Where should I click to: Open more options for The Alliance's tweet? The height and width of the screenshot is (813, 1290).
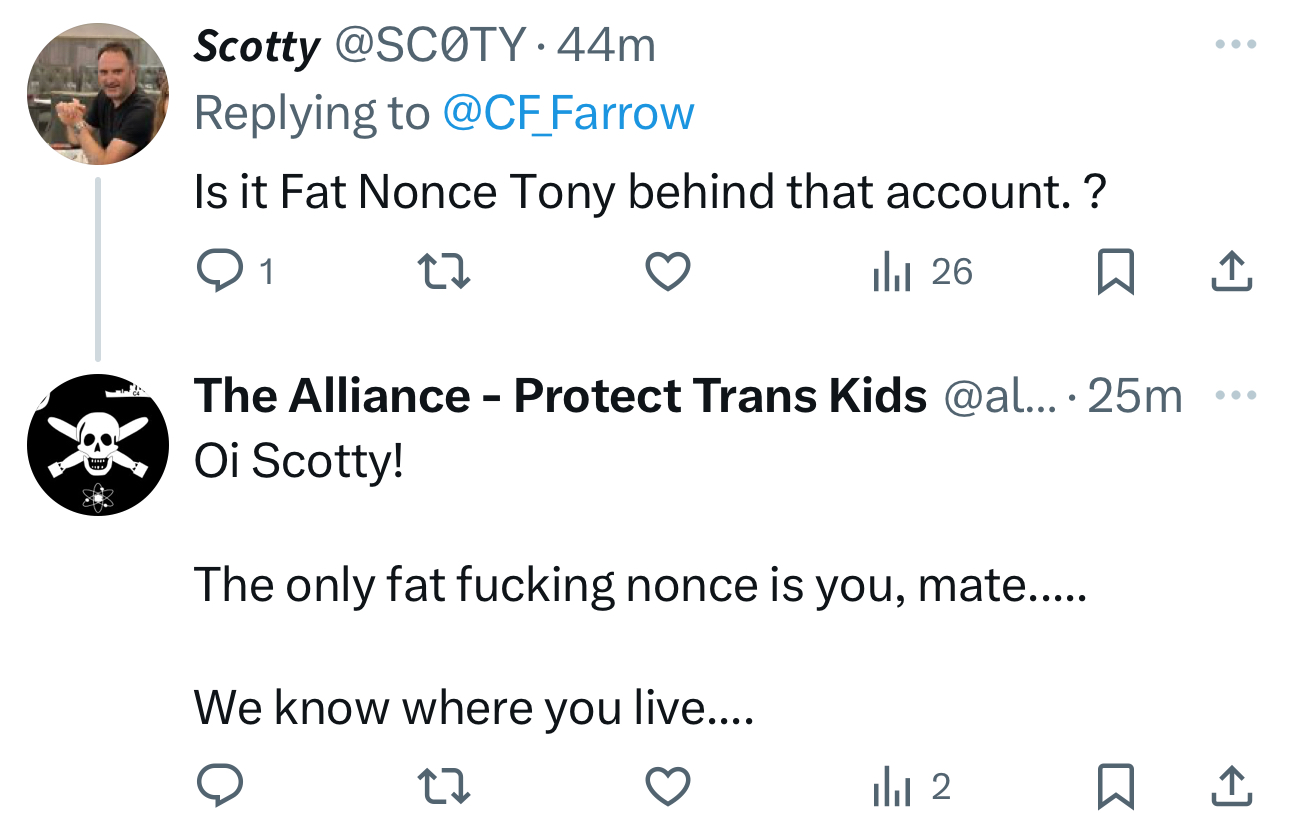(x=1233, y=395)
